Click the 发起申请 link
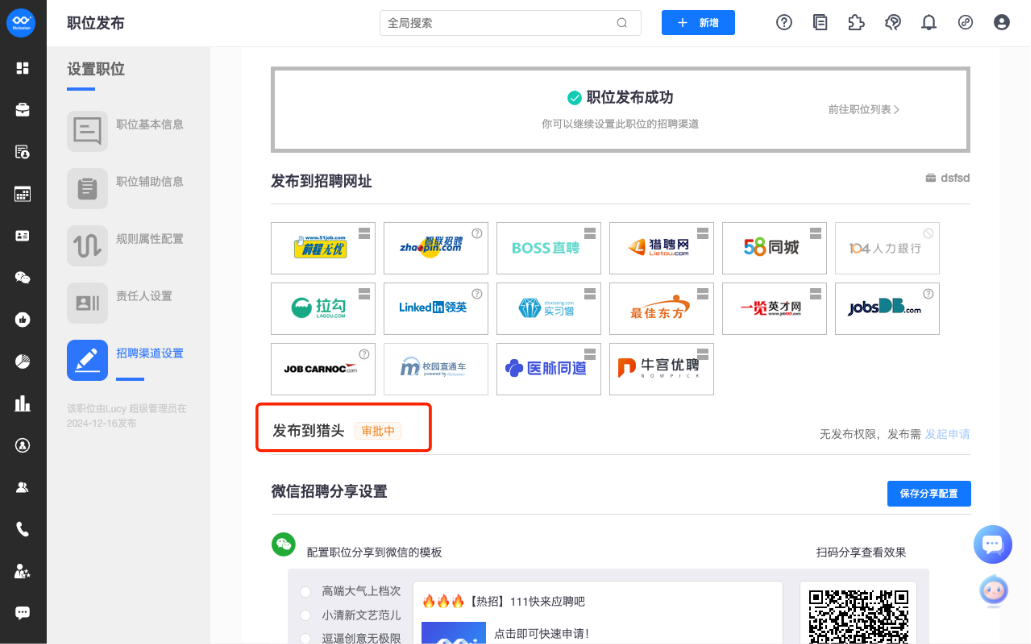 [947, 434]
